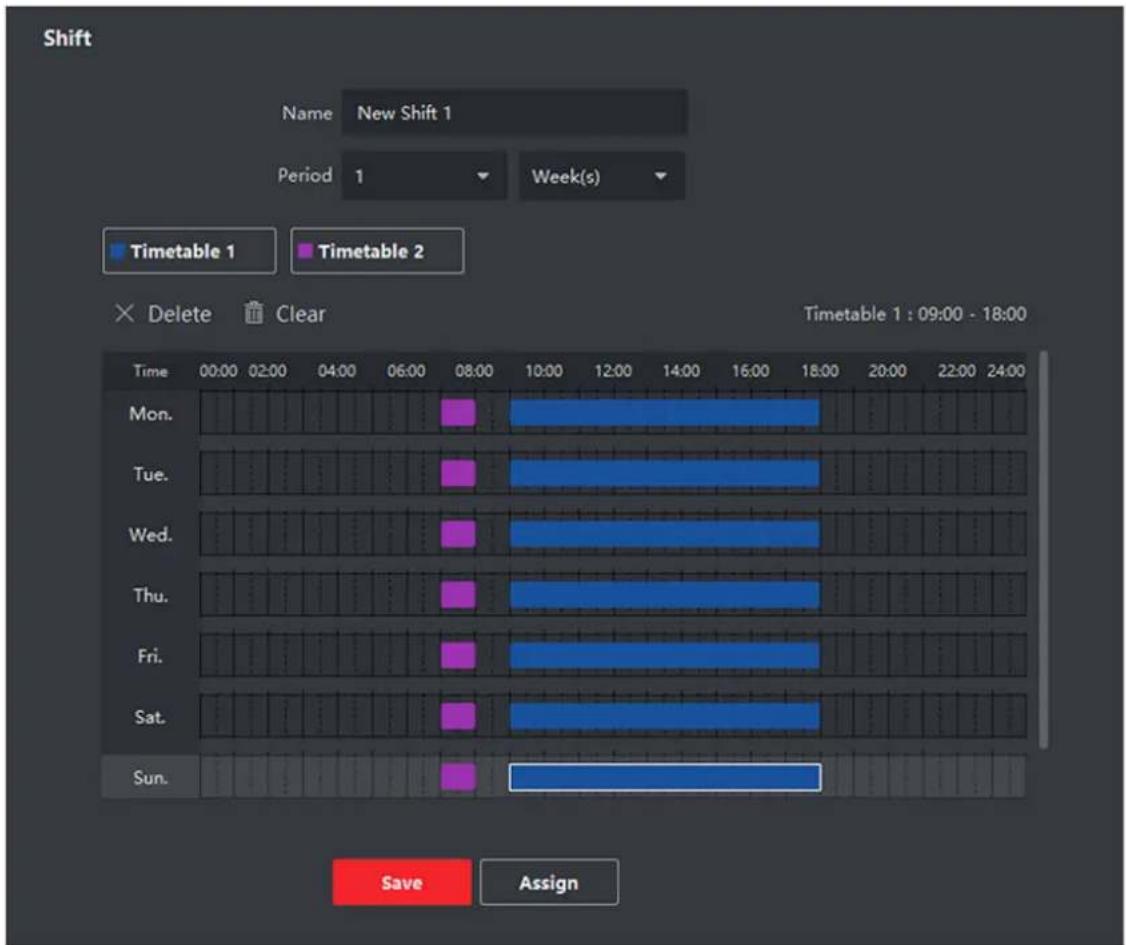Click the X icon beside Delete
1126x945 pixels.
(x=124, y=313)
